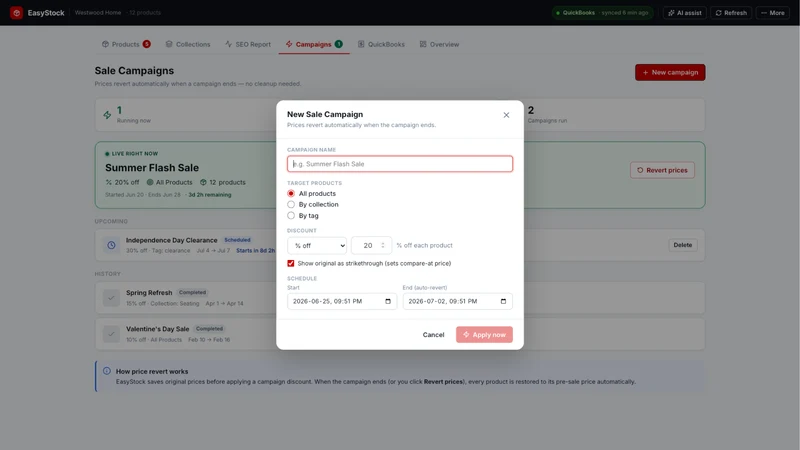Image resolution: width=800 pixels, height=450 pixels.
Task: Select the By collection radio option
Action: click(x=291, y=204)
